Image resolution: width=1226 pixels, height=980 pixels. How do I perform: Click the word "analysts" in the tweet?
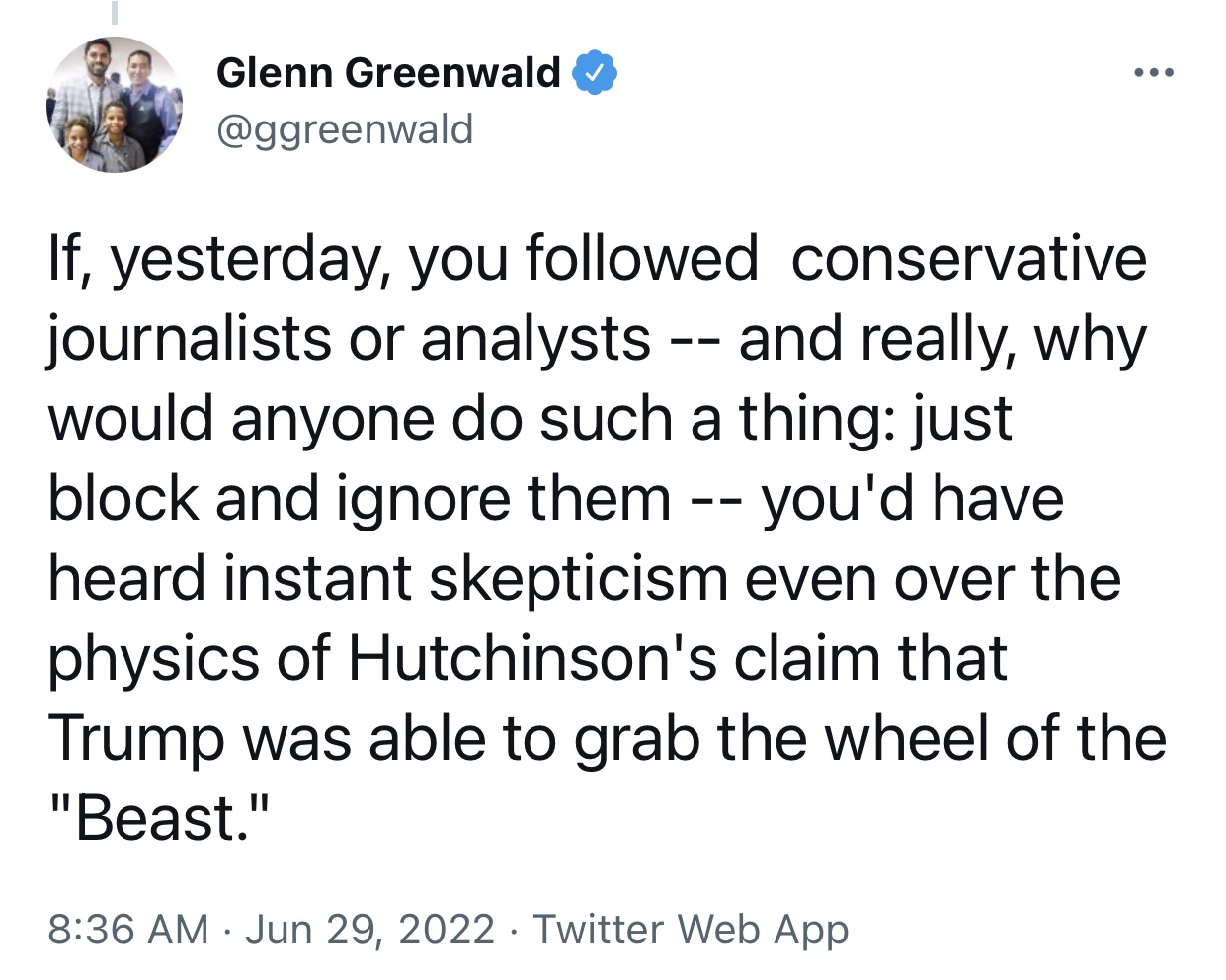[536, 340]
